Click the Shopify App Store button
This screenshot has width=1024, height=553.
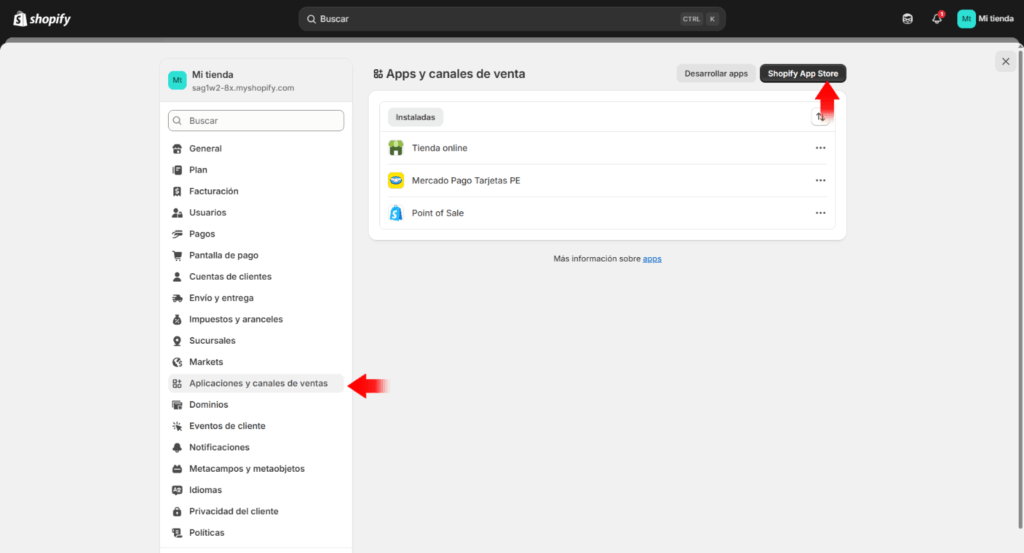pyautogui.click(x=803, y=74)
